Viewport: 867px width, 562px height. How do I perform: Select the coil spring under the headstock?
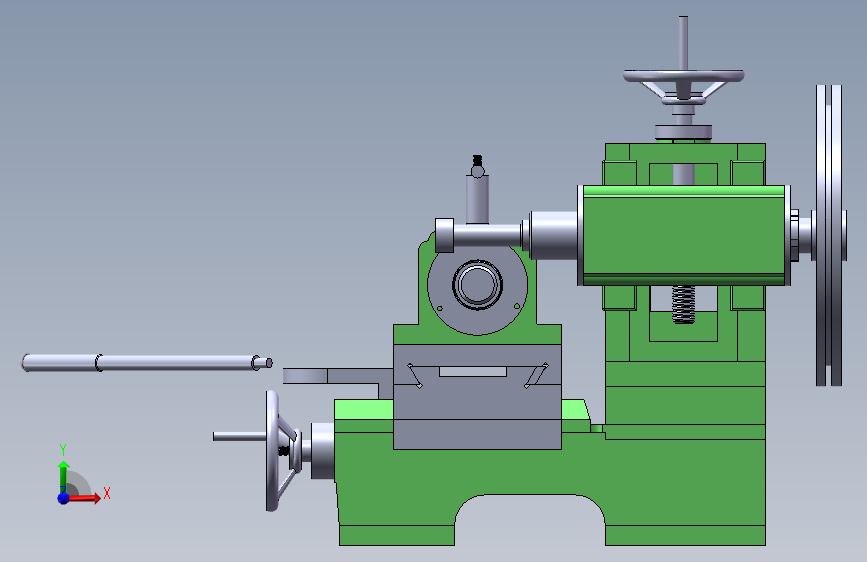click(683, 304)
